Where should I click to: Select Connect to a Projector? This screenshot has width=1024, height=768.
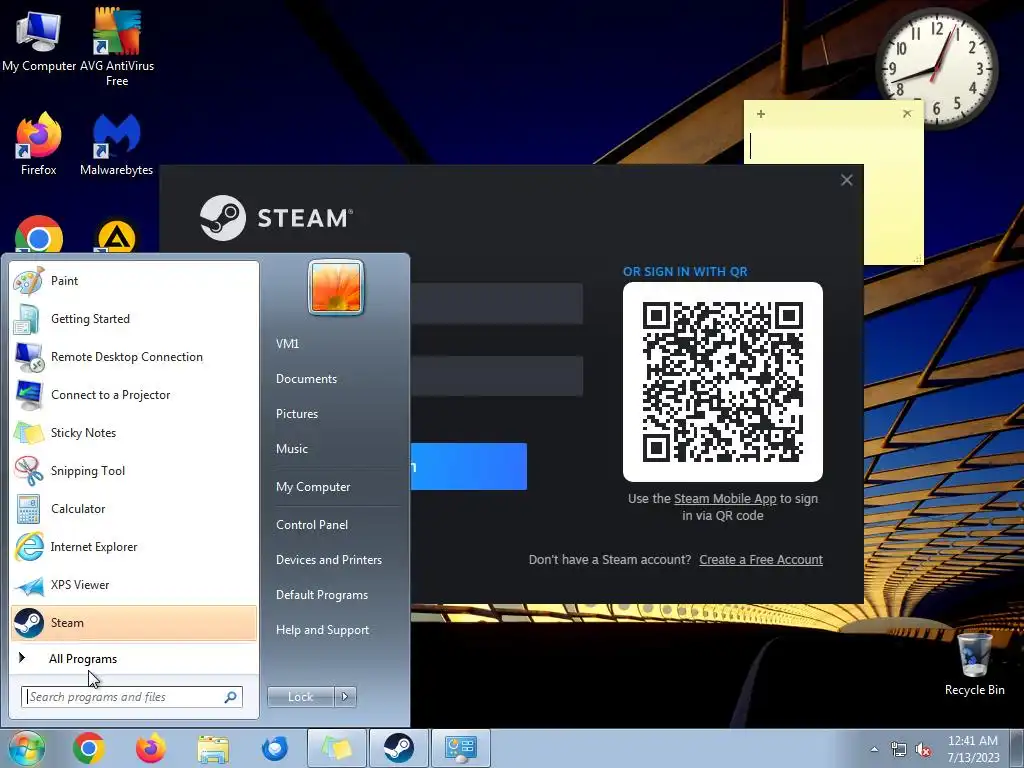pos(134,394)
